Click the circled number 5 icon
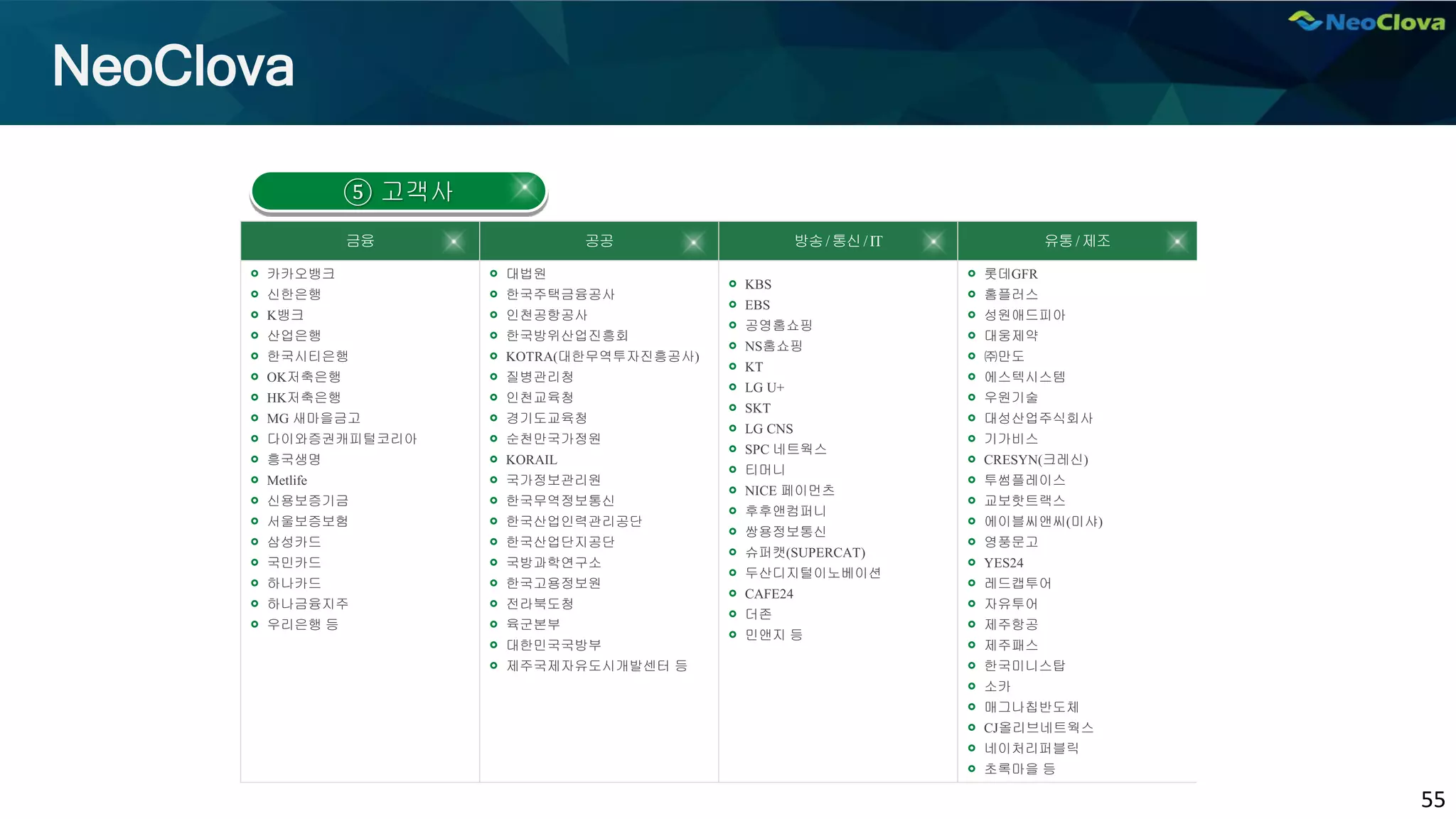 358,192
